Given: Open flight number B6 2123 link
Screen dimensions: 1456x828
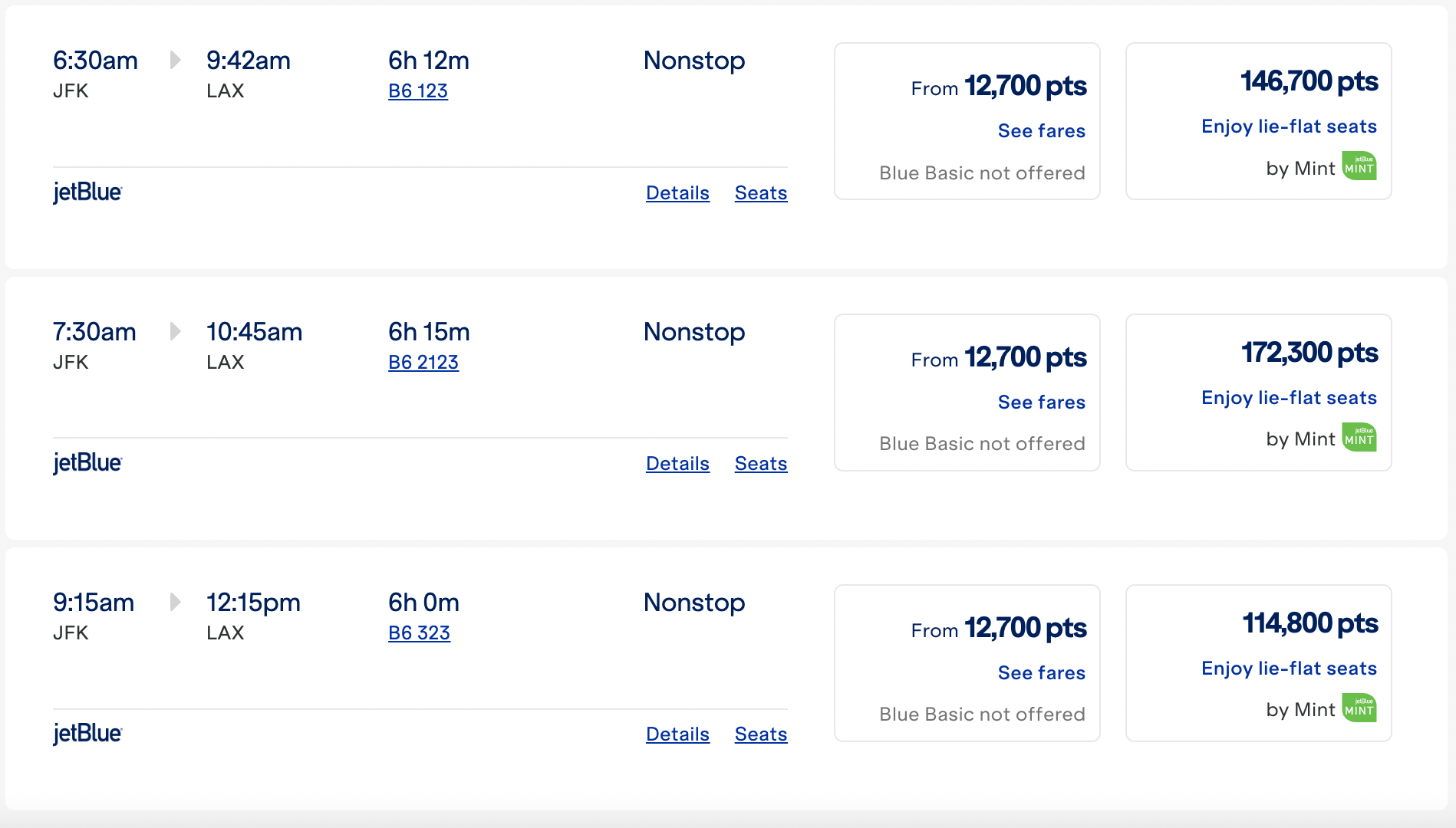Looking at the screenshot, I should 423,362.
